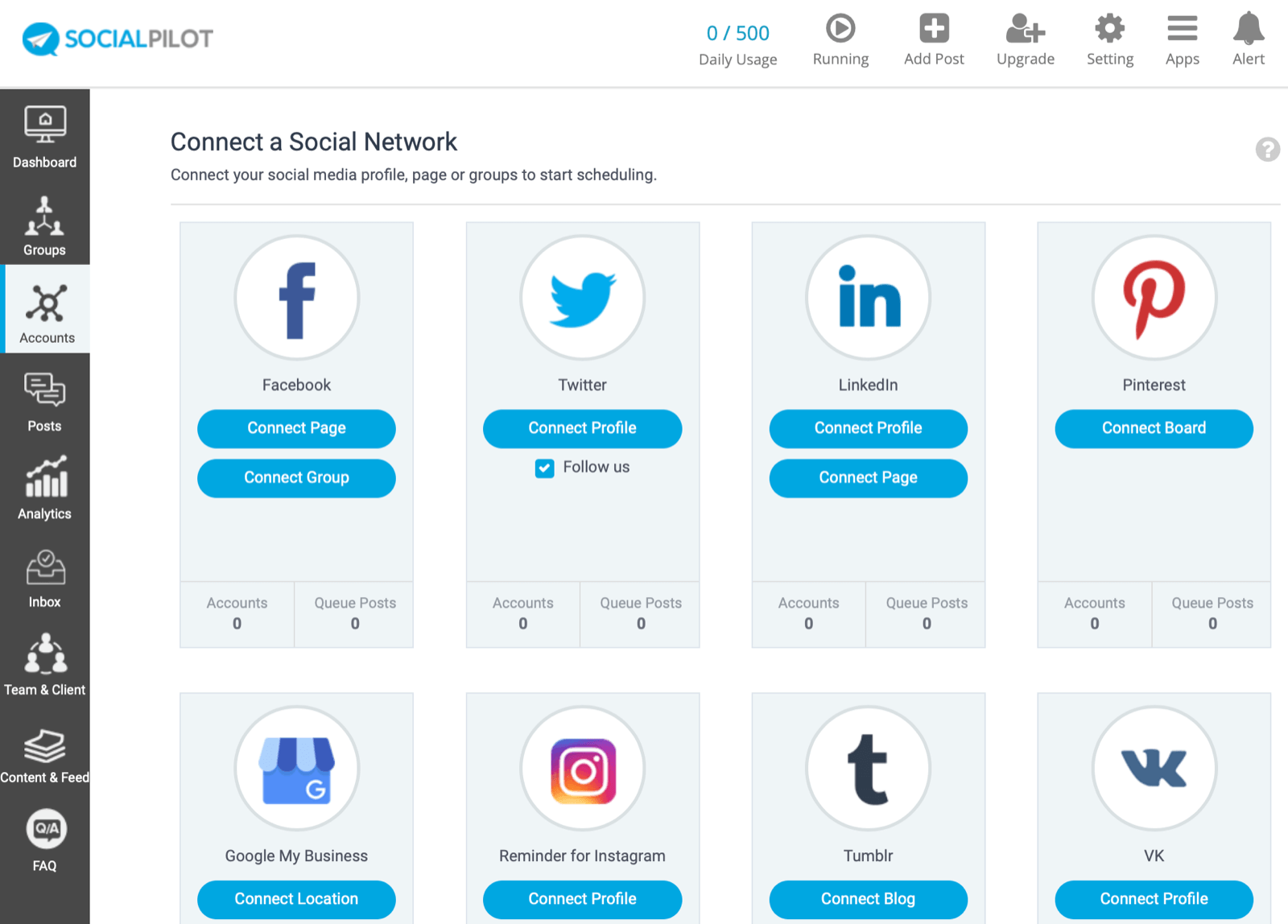Open the Inbox from the sidebar
1288x924 pixels.
tap(45, 579)
